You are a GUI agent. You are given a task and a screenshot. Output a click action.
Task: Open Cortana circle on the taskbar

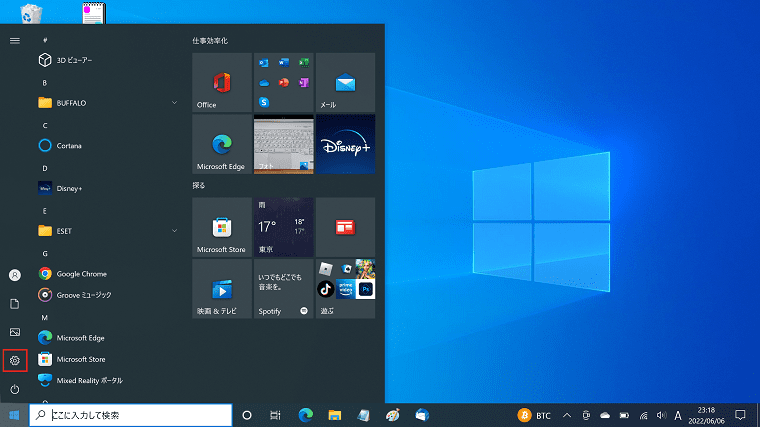coord(247,415)
